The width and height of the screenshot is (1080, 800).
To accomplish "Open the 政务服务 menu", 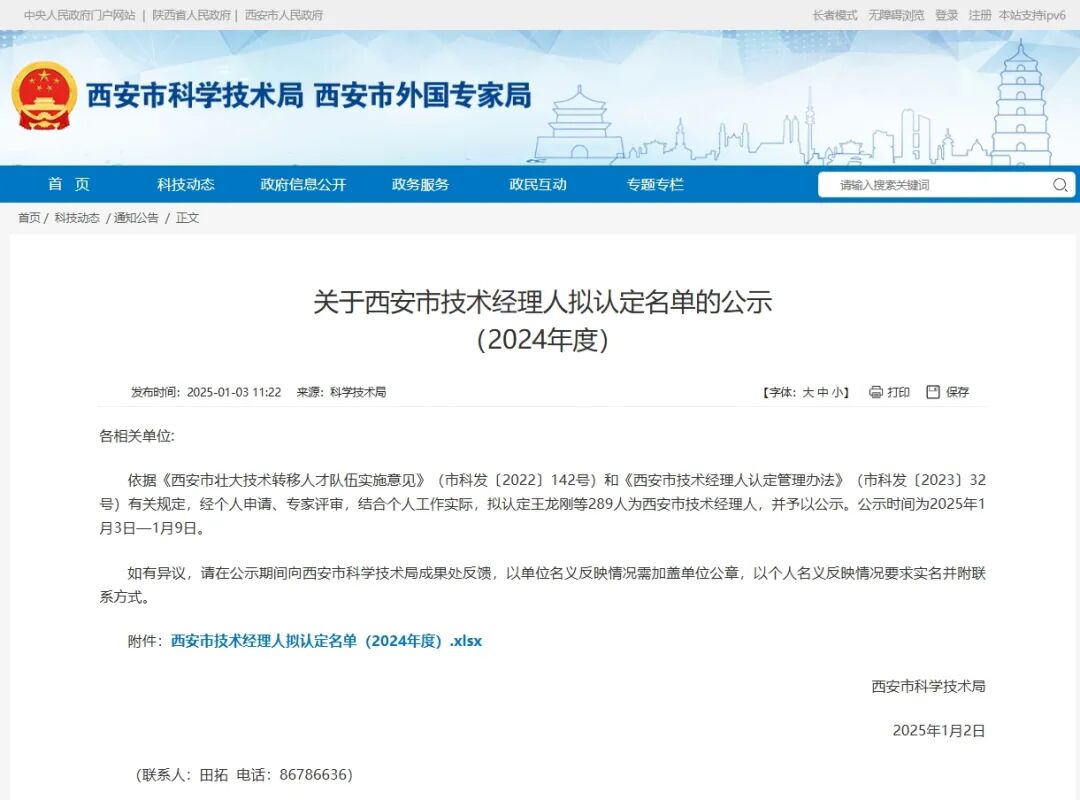I will pyautogui.click(x=420, y=184).
